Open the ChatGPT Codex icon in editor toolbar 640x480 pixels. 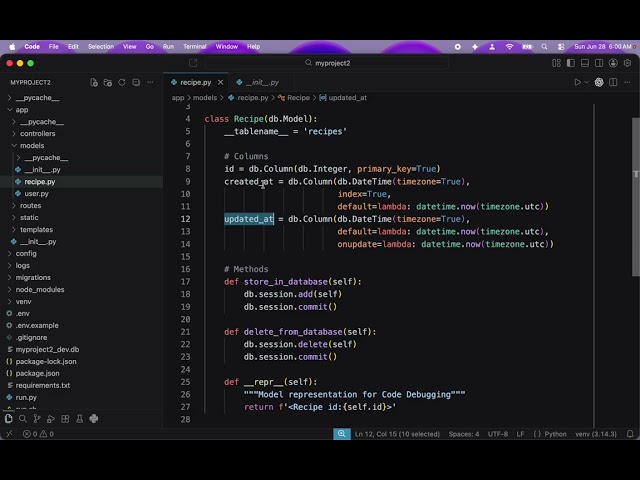tap(599, 82)
